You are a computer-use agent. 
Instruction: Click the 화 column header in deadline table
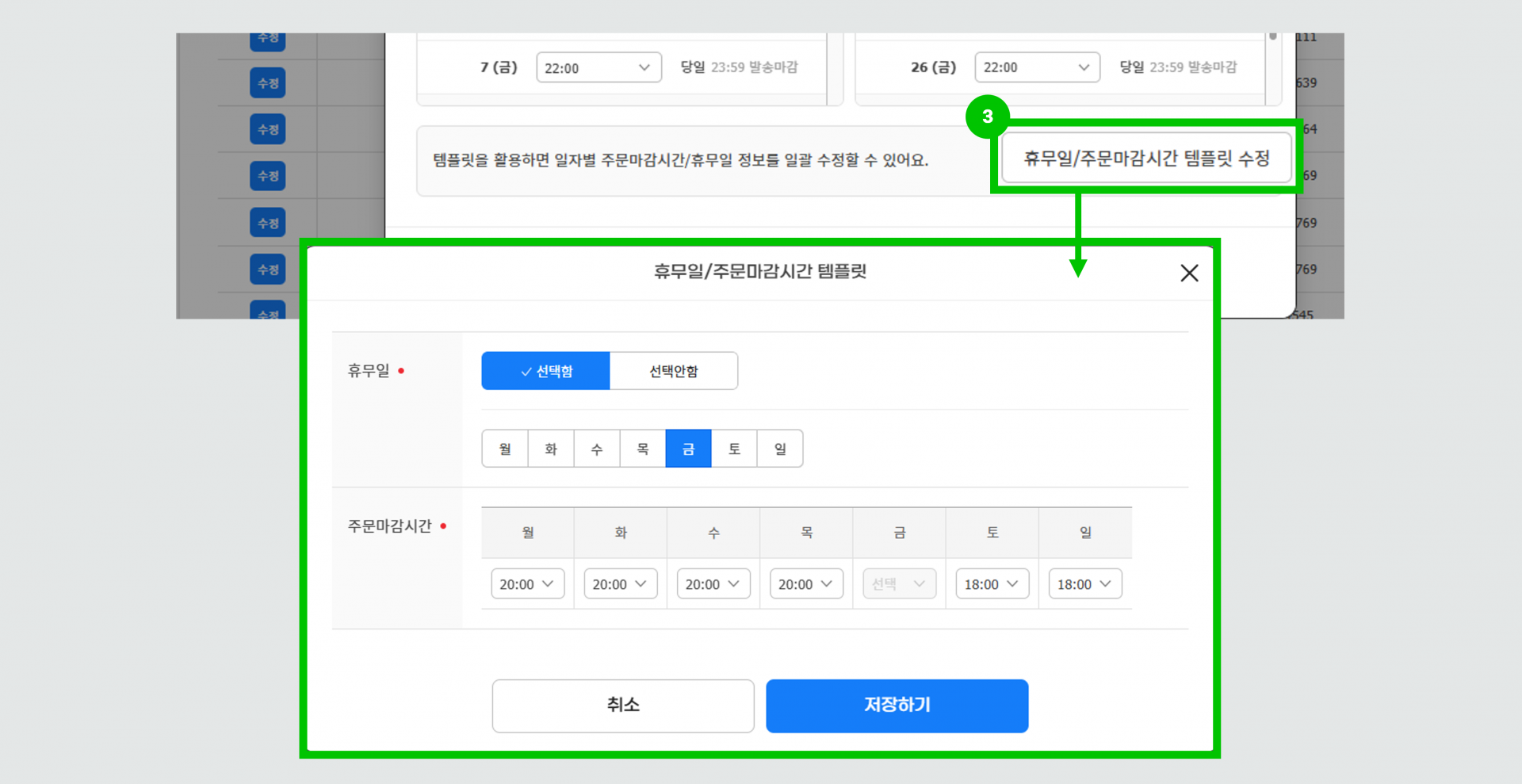621,533
